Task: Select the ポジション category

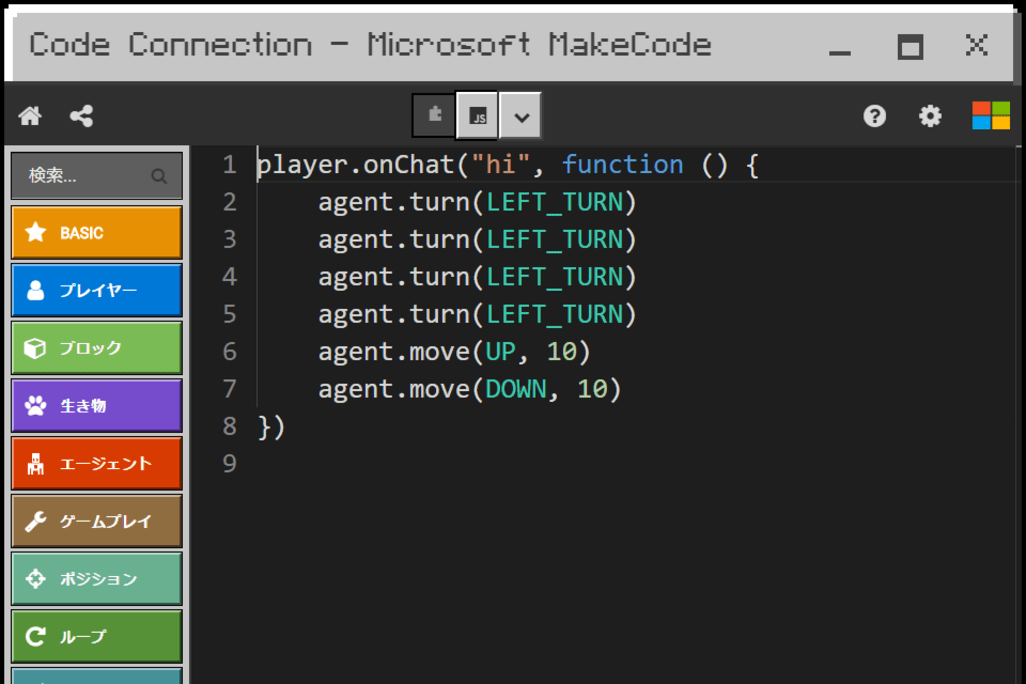Action: click(97, 579)
